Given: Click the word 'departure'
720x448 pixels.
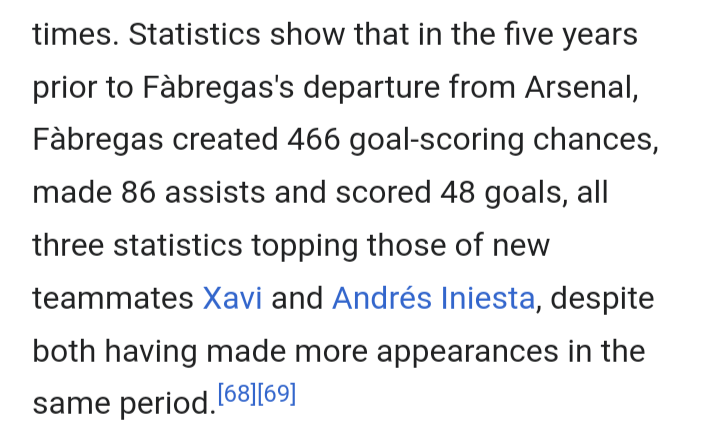Looking at the screenshot, I should tap(371, 87).
